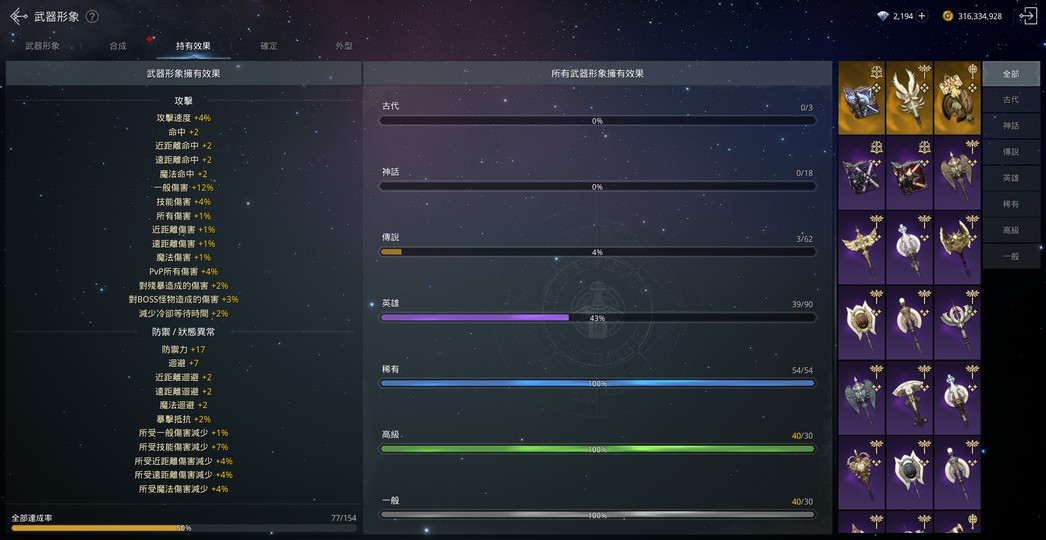The image size is (1046, 540).
Task: Select the white winged staff on gold background
Action: [909, 98]
